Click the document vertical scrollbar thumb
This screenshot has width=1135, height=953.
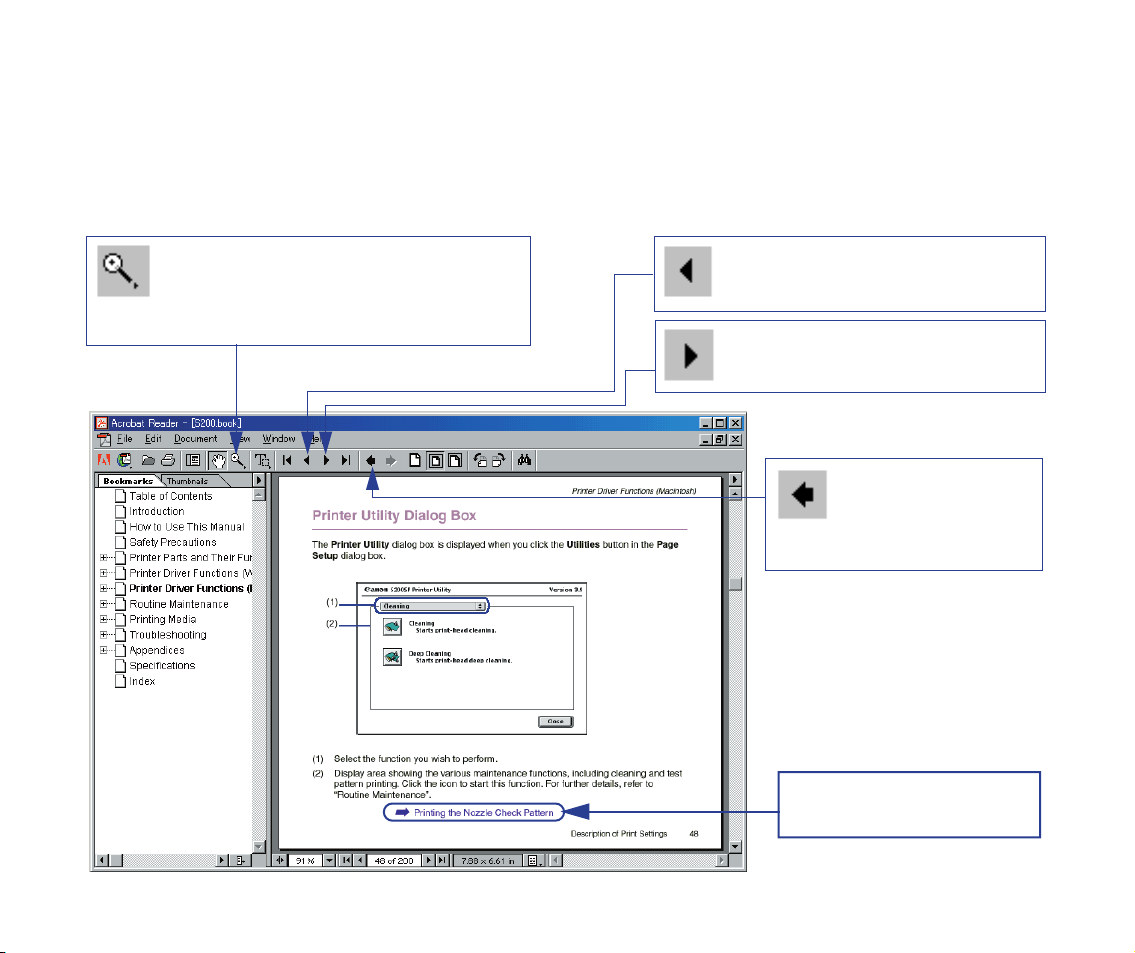click(x=736, y=585)
